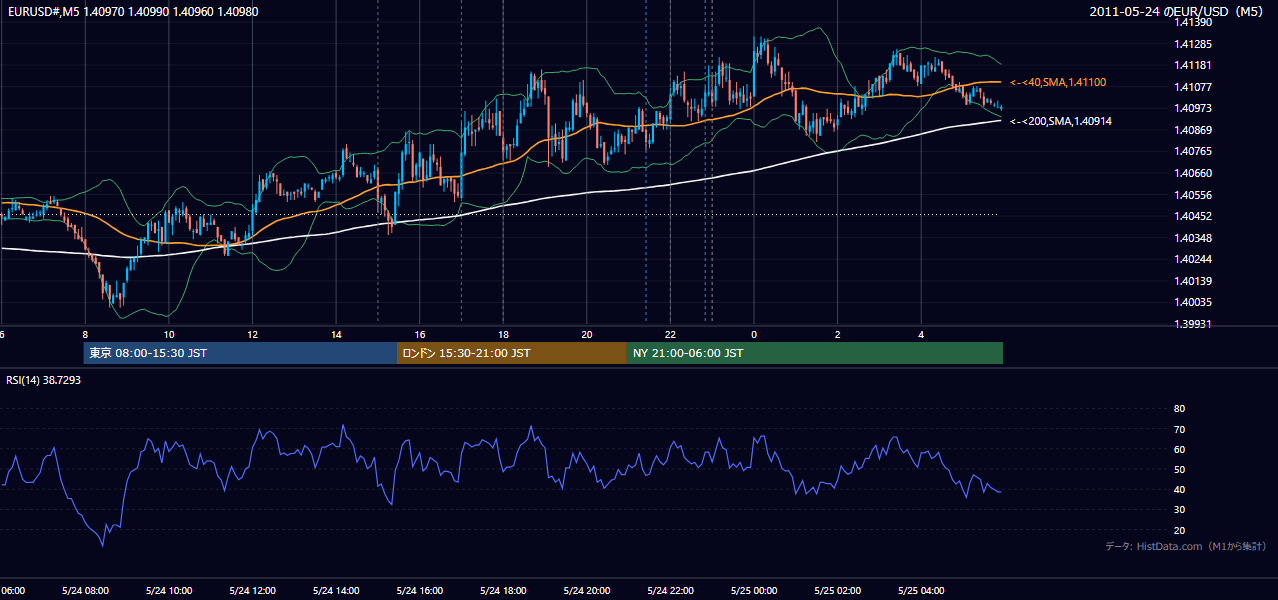
Task: Click hour marker 14 under the price chart
Action: (336, 335)
